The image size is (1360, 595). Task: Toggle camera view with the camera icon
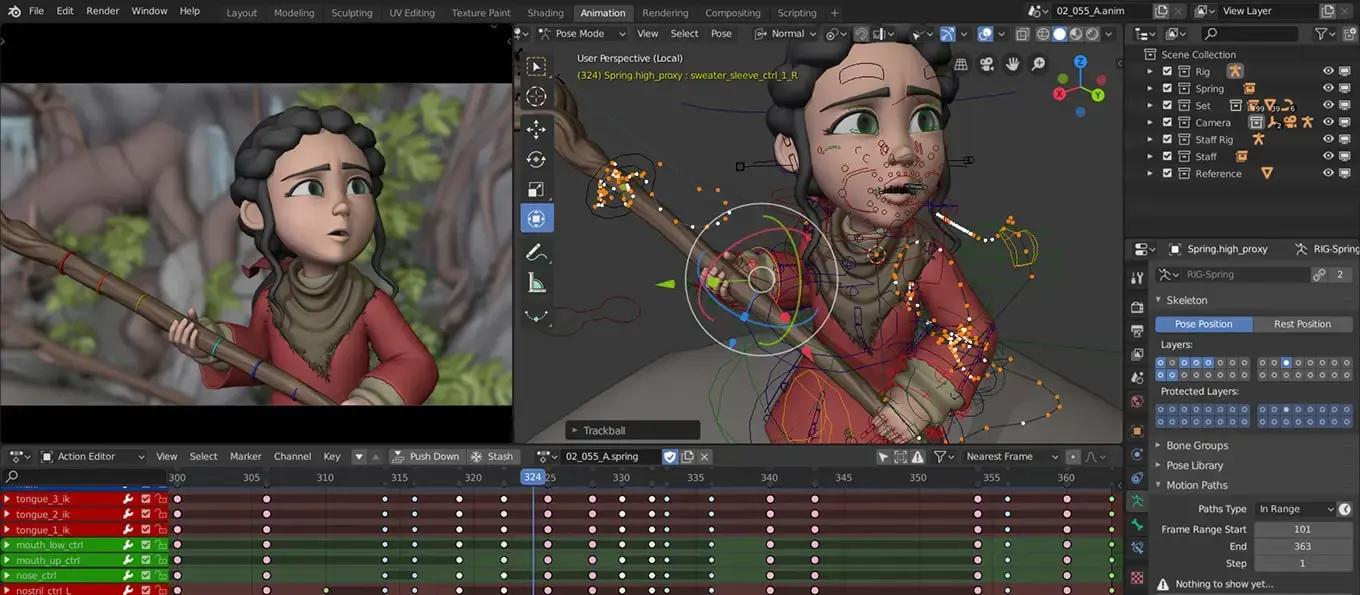986,64
